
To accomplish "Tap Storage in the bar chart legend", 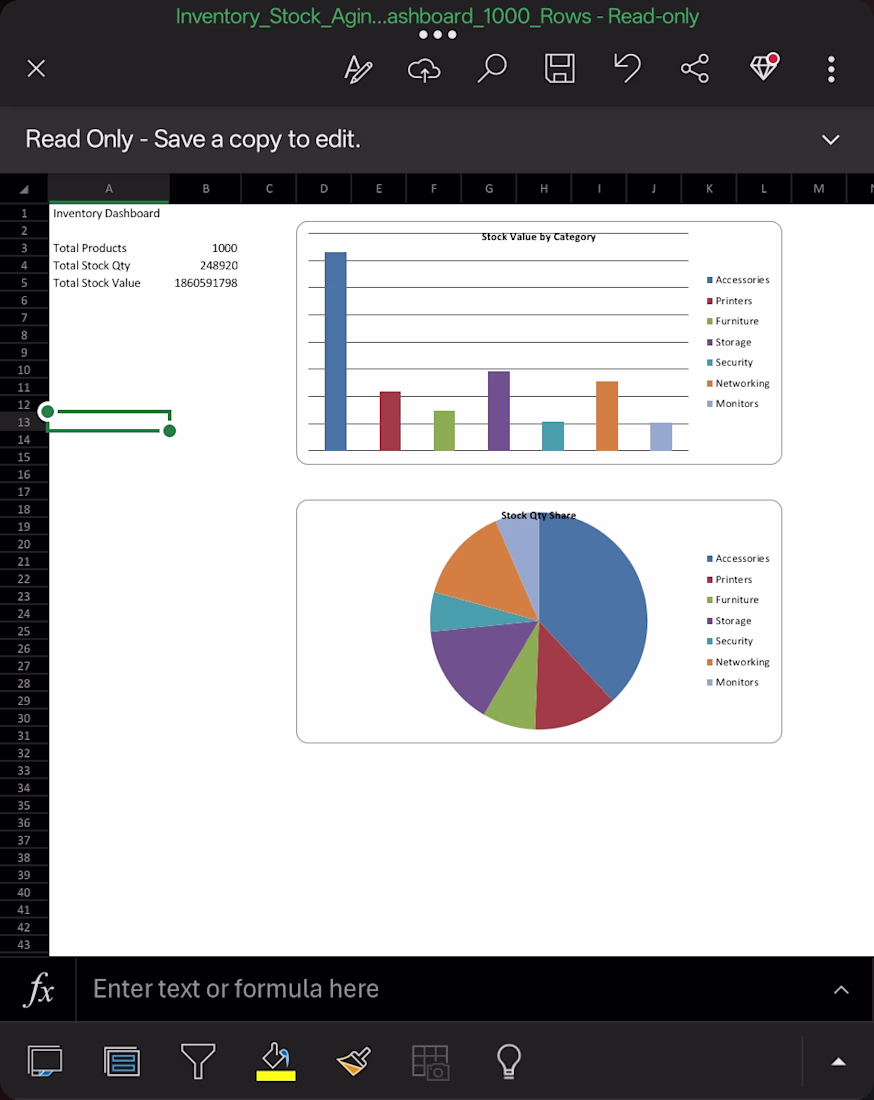I will coord(729,342).
